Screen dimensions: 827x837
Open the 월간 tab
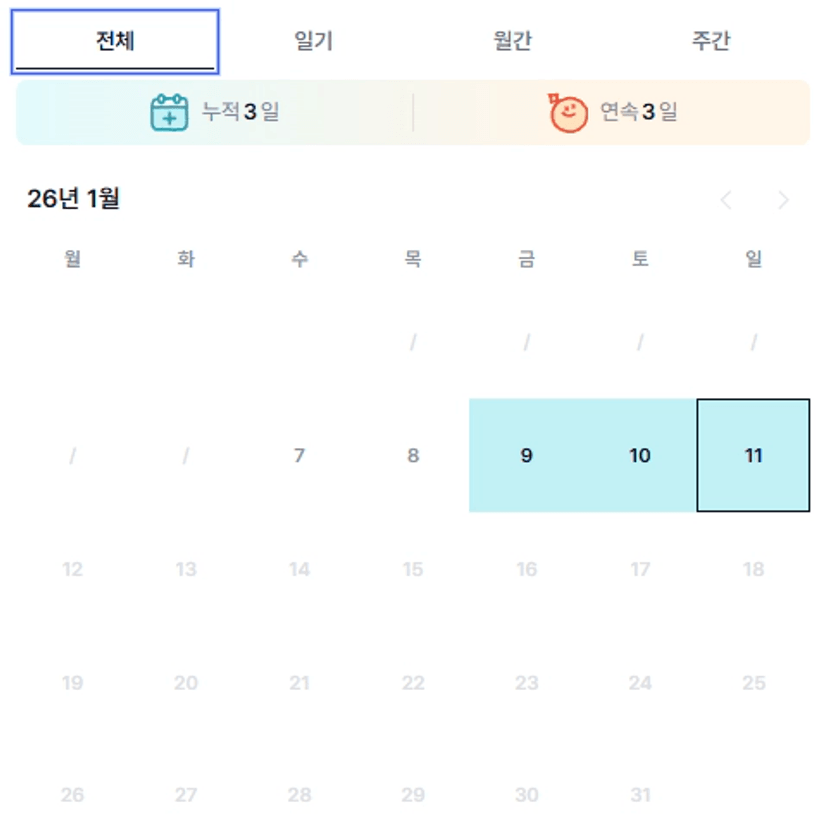(512, 42)
